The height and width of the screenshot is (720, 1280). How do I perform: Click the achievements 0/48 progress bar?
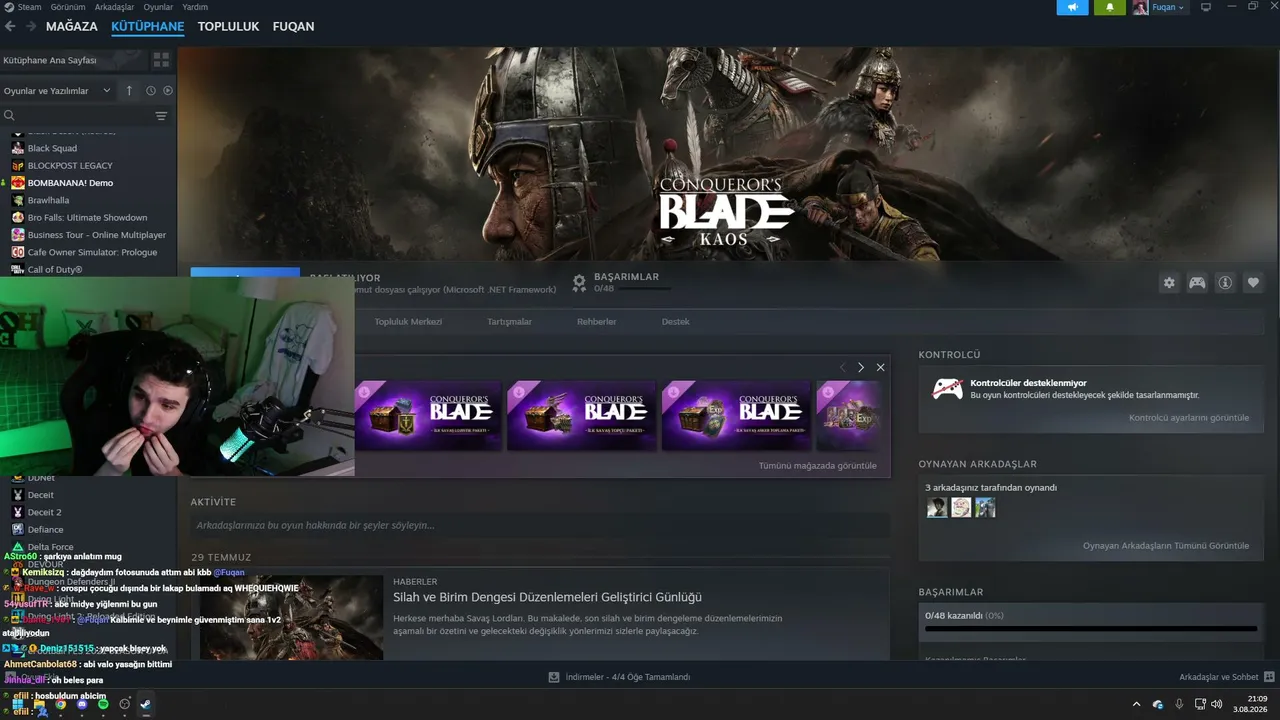click(x=1091, y=629)
